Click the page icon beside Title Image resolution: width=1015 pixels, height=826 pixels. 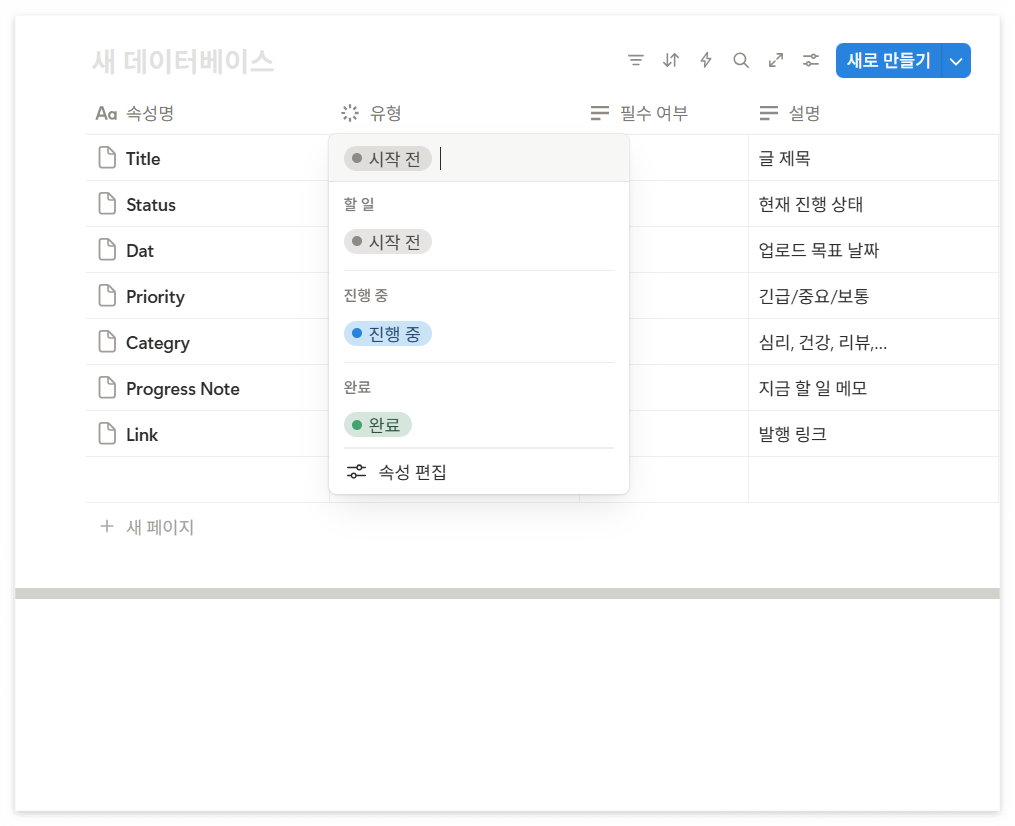[107, 157]
